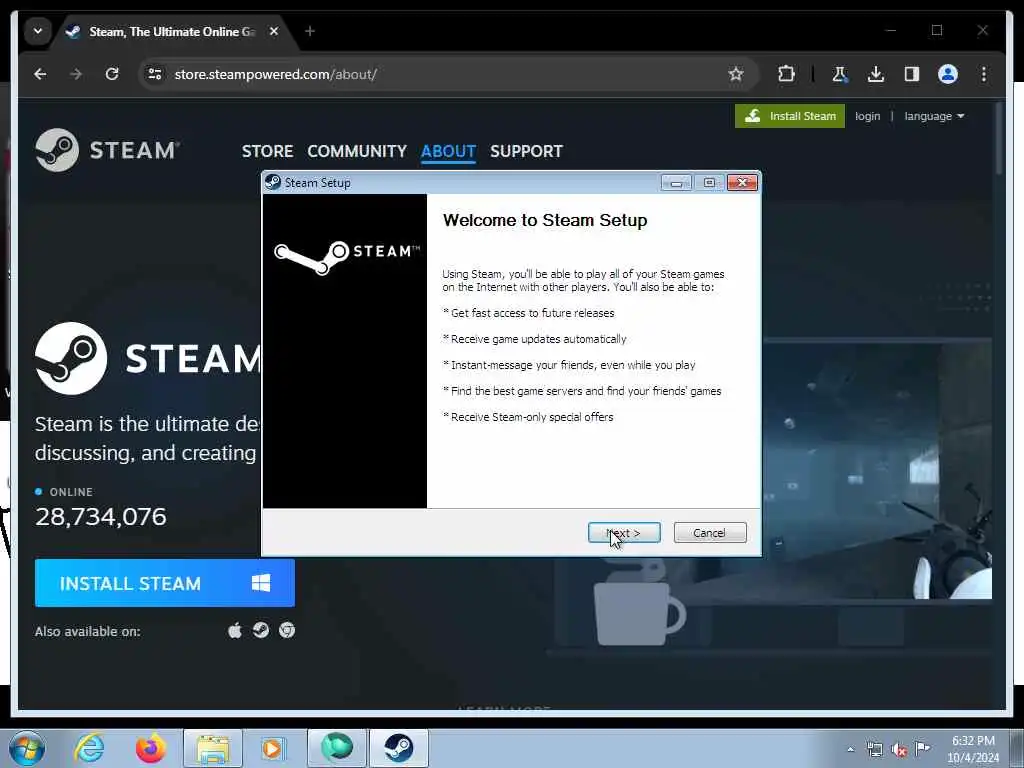Image resolution: width=1024 pixels, height=768 pixels.
Task: Open the Chrome profile avatar
Action: 948,74
